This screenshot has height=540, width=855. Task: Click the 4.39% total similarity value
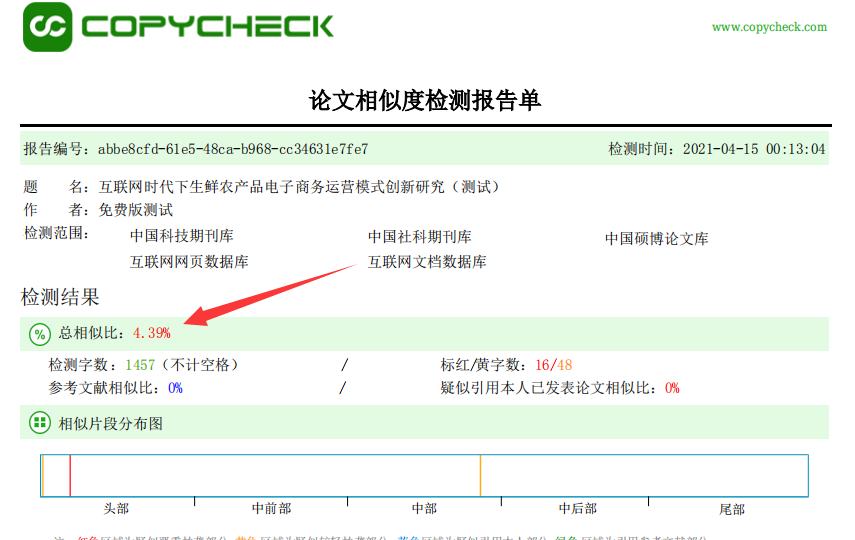151,333
